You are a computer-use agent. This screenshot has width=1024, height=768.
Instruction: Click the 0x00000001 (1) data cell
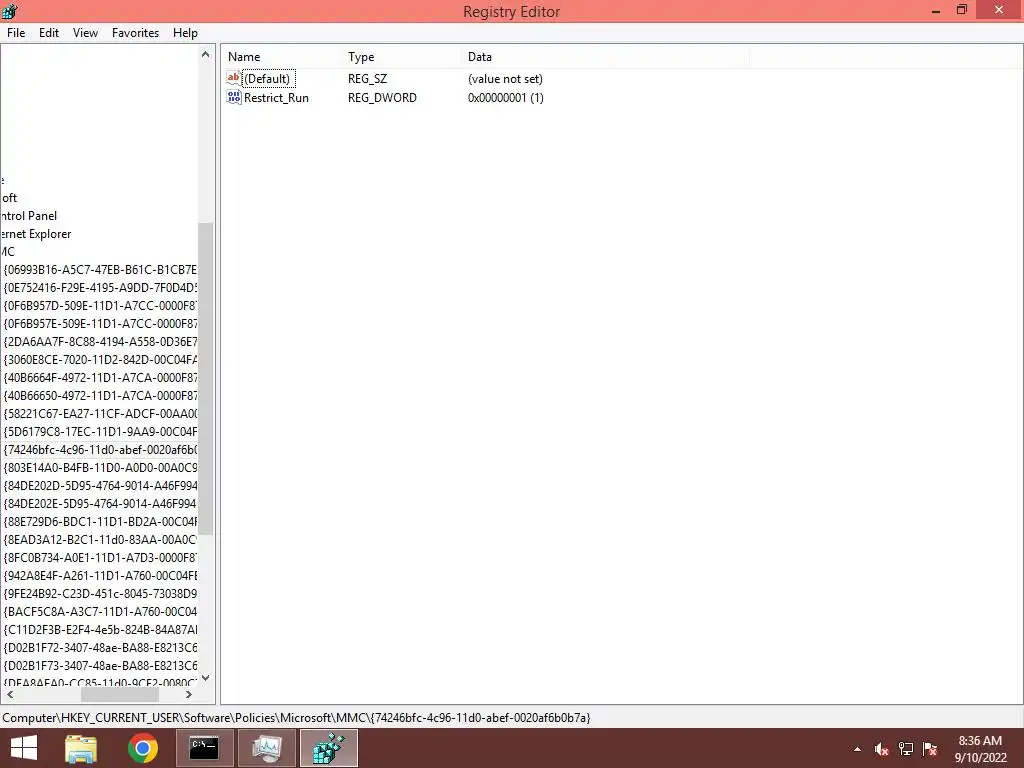coord(505,98)
